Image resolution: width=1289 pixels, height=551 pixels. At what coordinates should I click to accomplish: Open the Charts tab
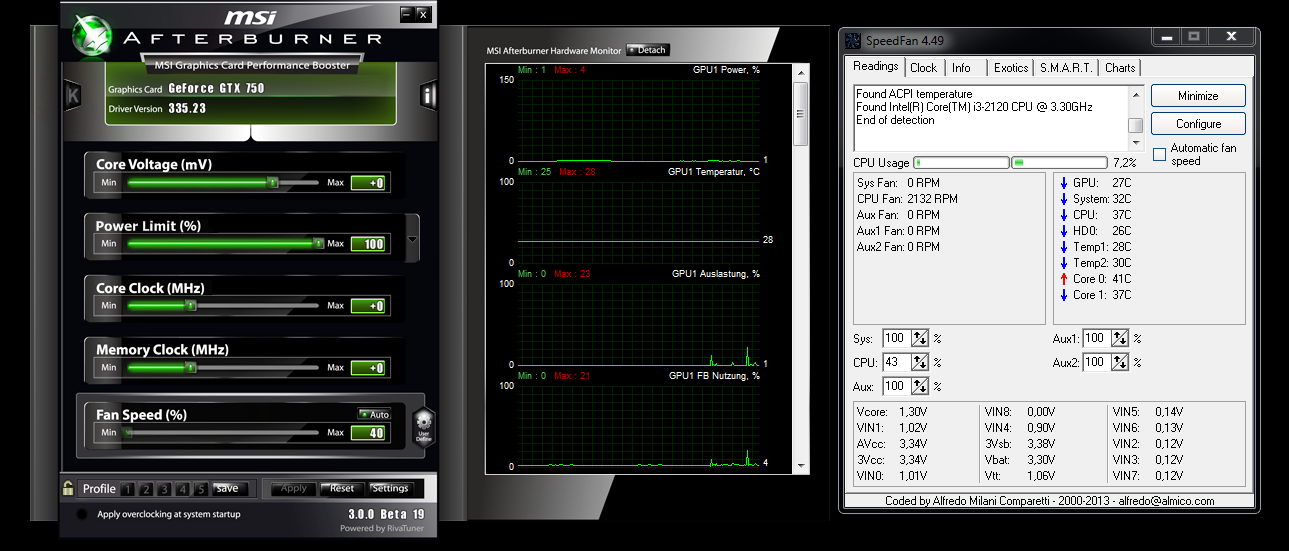[1120, 68]
